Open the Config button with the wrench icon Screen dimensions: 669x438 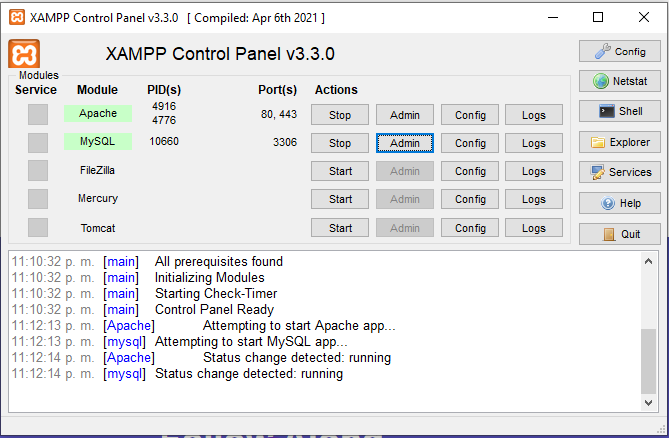620,52
